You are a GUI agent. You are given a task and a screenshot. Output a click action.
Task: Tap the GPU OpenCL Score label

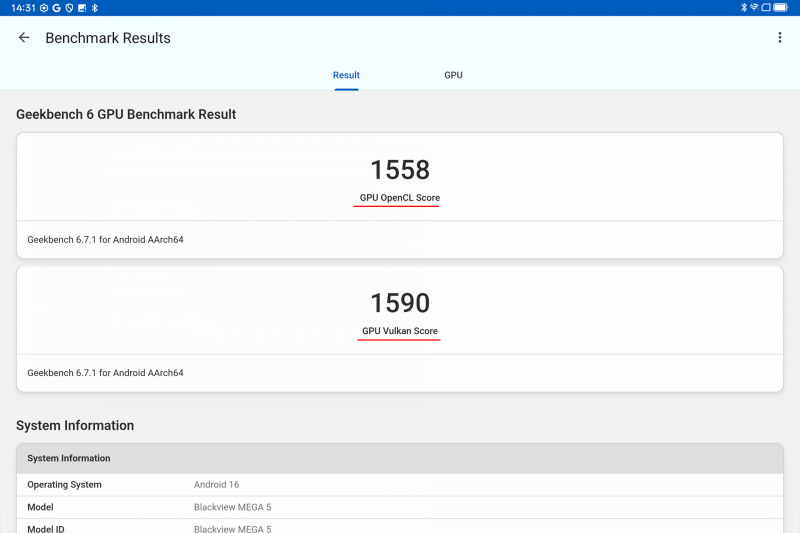[x=400, y=198]
